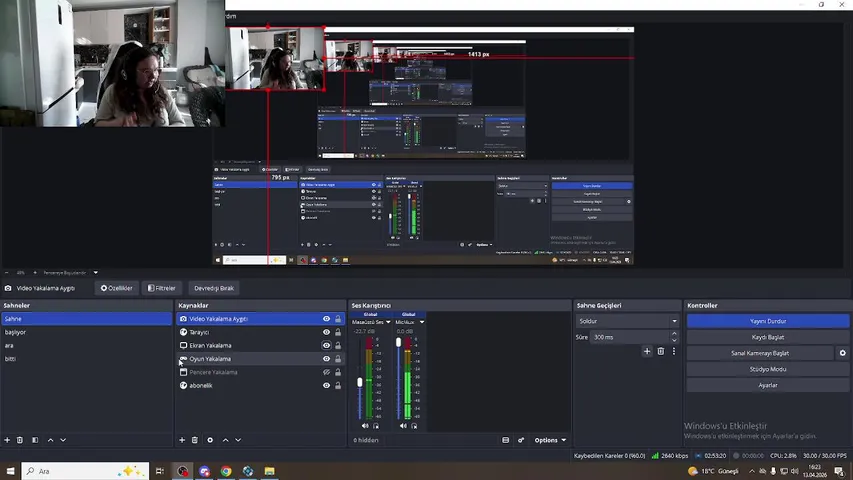Viewport: 853px width, 480px height.
Task: Expand the audio mixer Options menu
Action: (x=550, y=440)
